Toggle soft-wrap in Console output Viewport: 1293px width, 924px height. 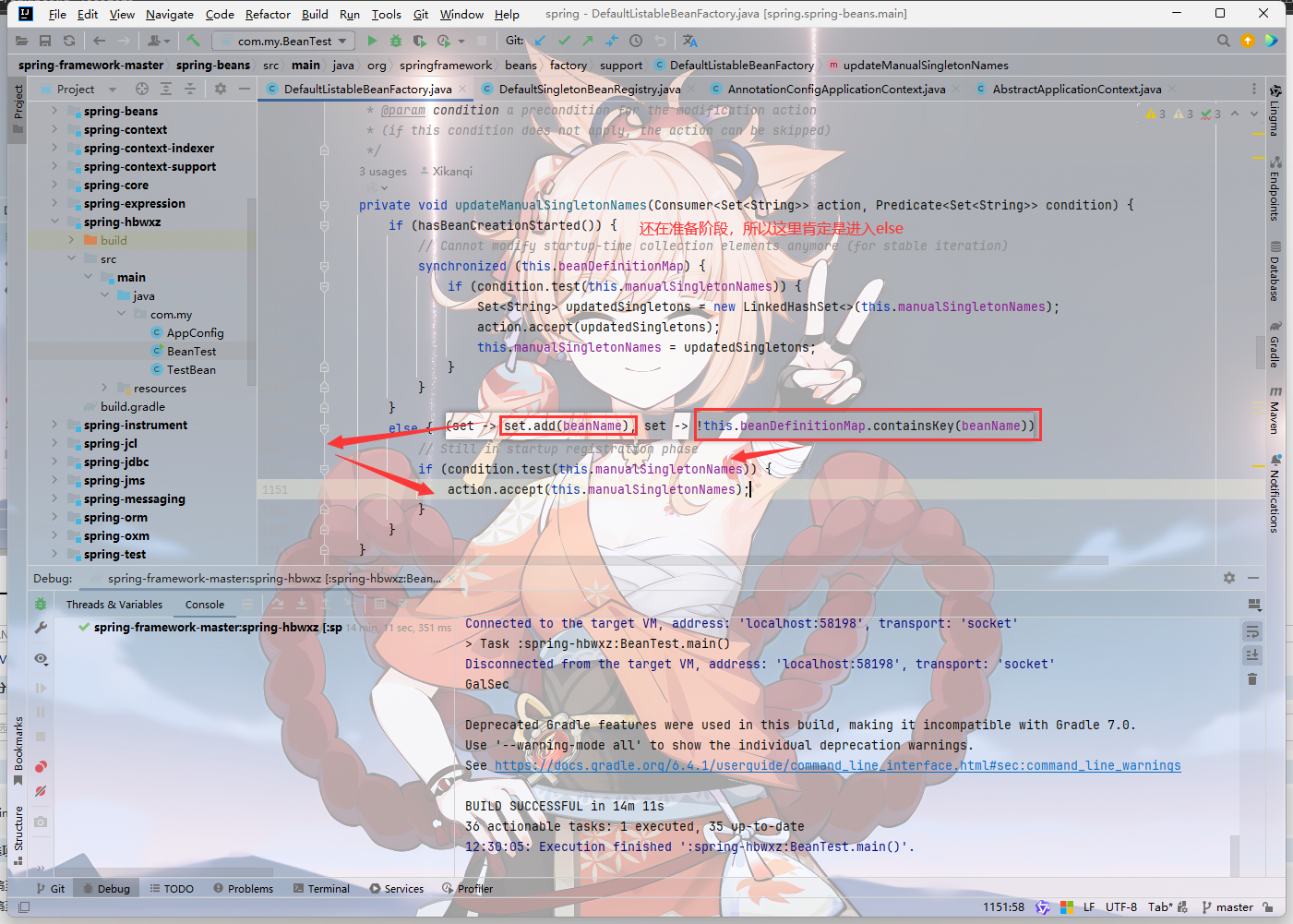1252,631
